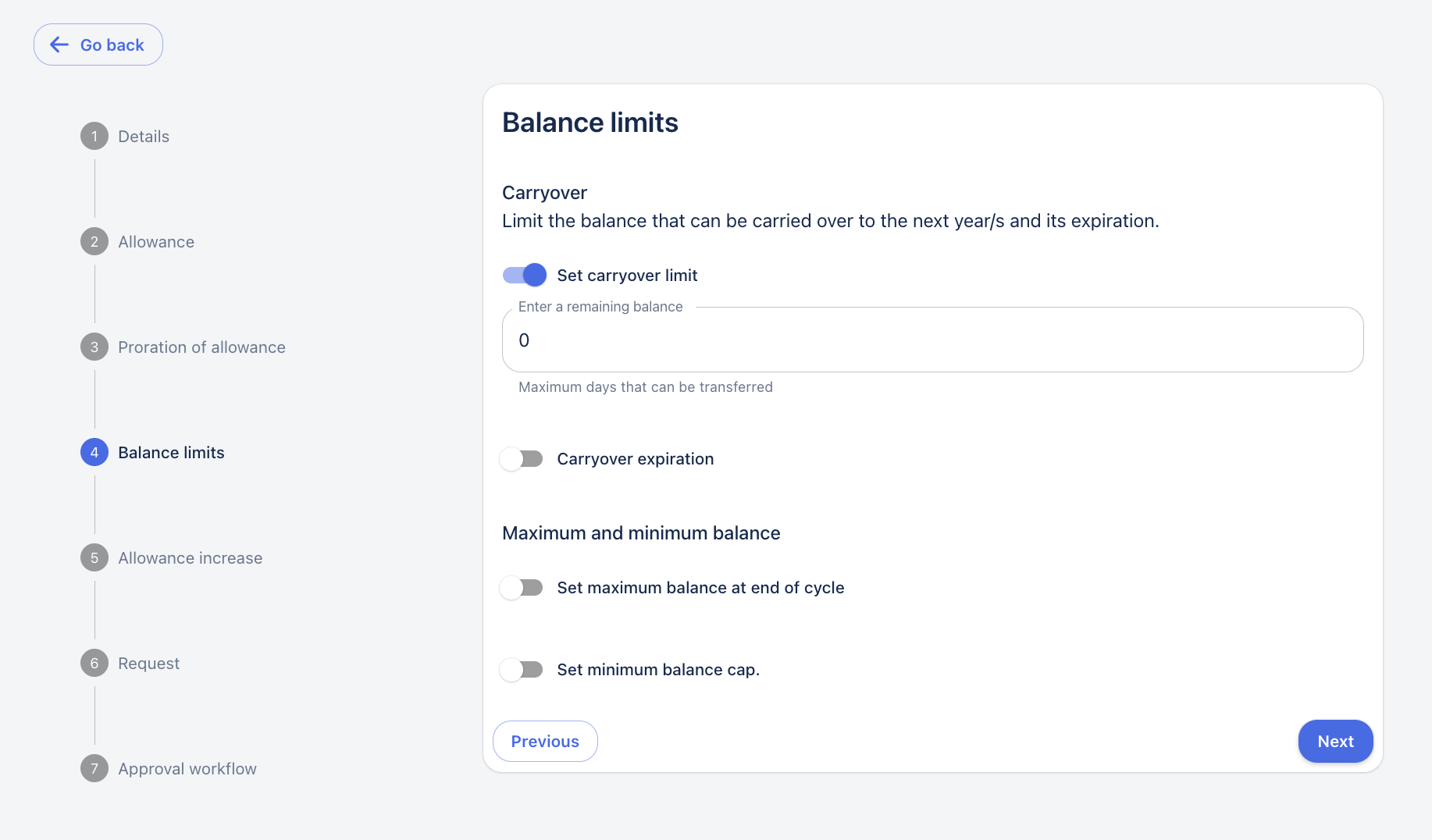Click the Go back arrow icon
The width and height of the screenshot is (1432, 840).
coord(59,45)
